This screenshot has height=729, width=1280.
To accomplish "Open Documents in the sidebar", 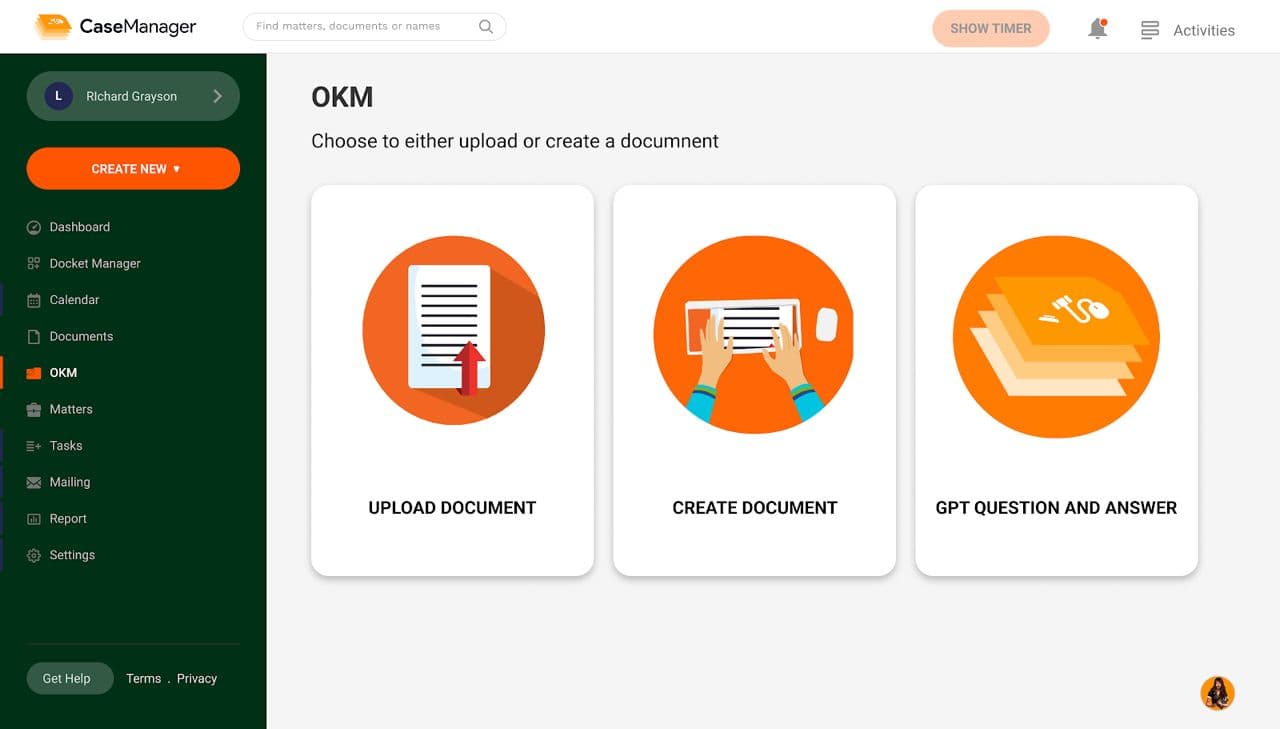I will pos(81,337).
